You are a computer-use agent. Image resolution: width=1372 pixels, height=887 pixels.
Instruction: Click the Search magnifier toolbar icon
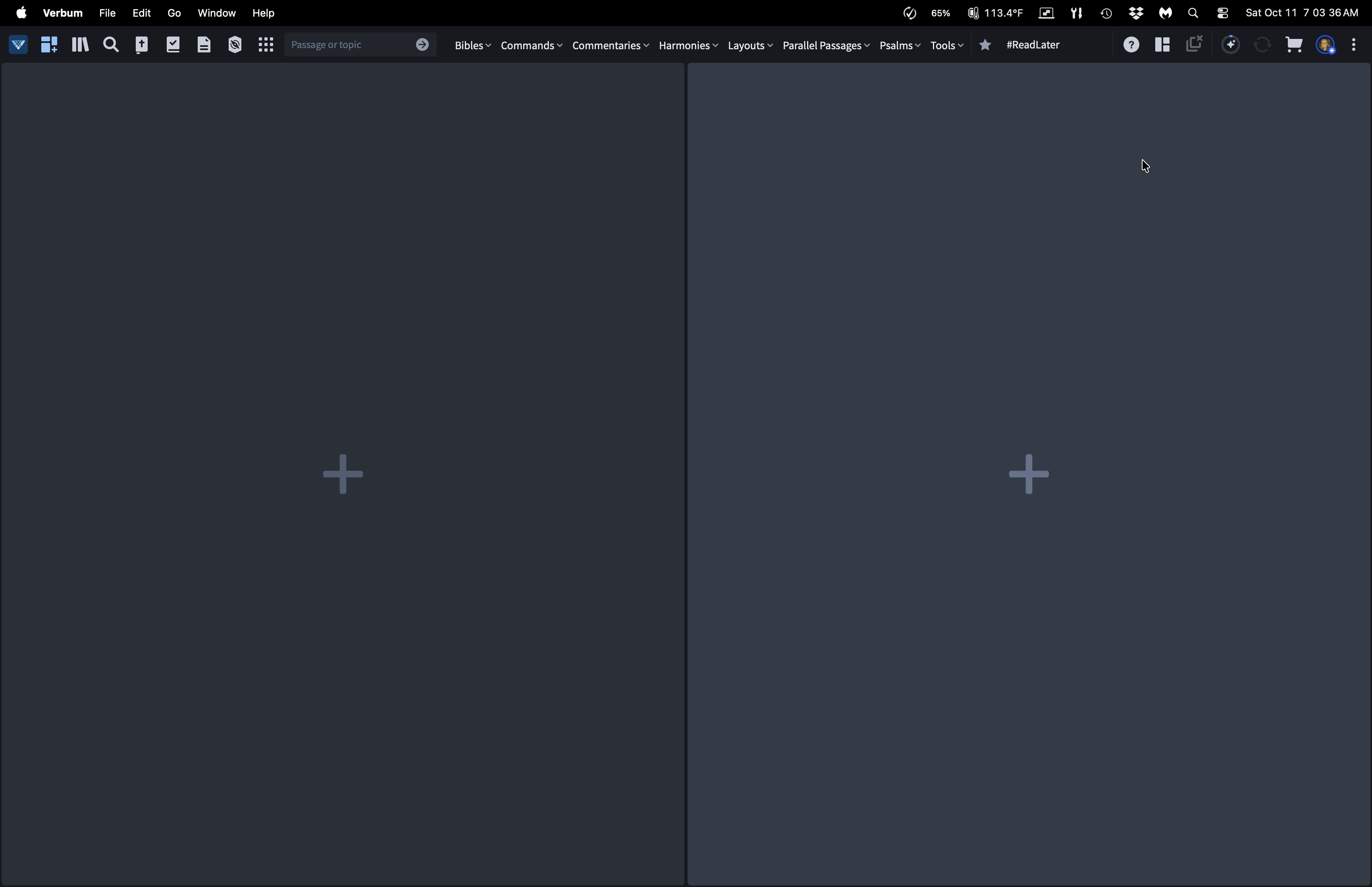pos(111,45)
